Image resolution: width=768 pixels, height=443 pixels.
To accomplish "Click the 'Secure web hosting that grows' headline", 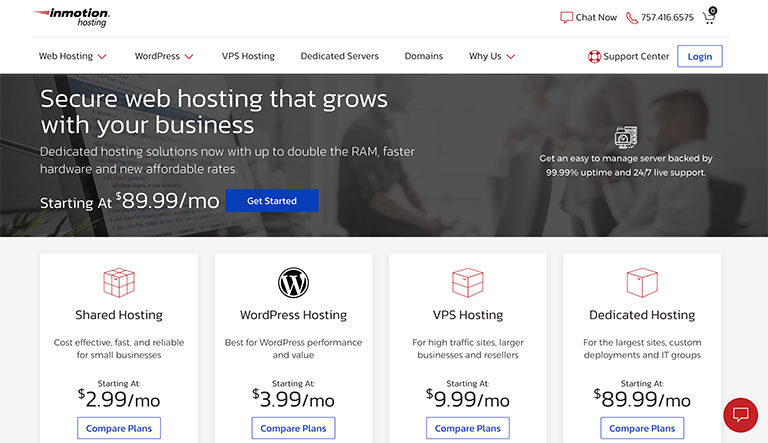I will (214, 98).
